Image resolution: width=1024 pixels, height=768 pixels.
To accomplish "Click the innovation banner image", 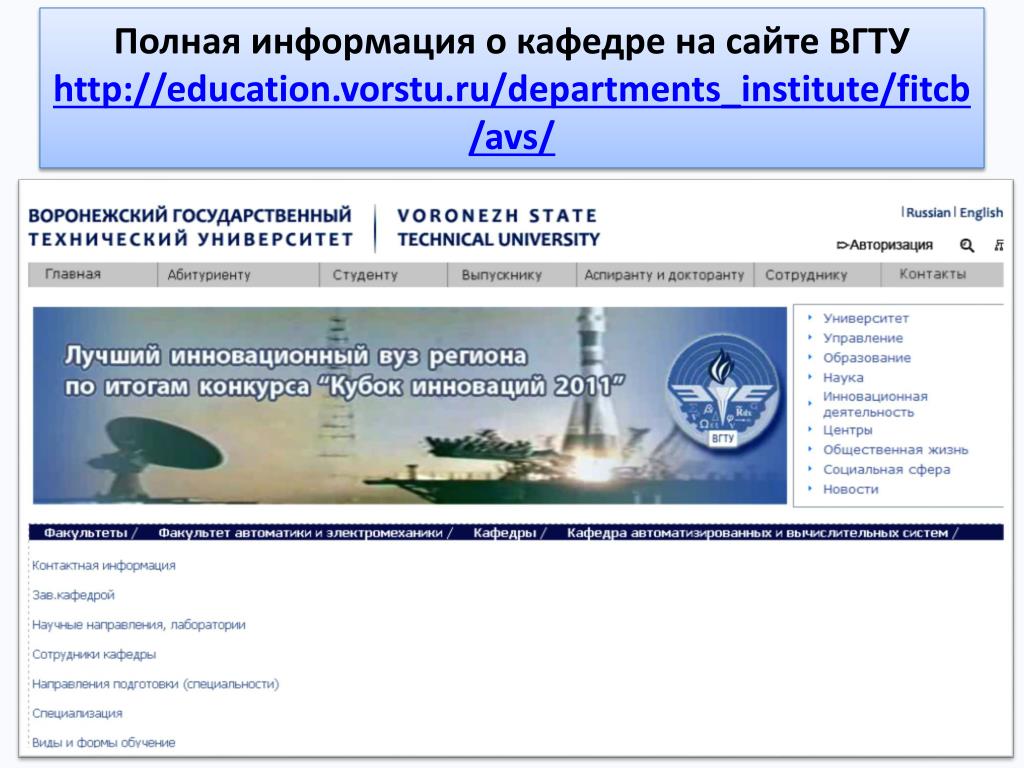I will (x=409, y=405).
